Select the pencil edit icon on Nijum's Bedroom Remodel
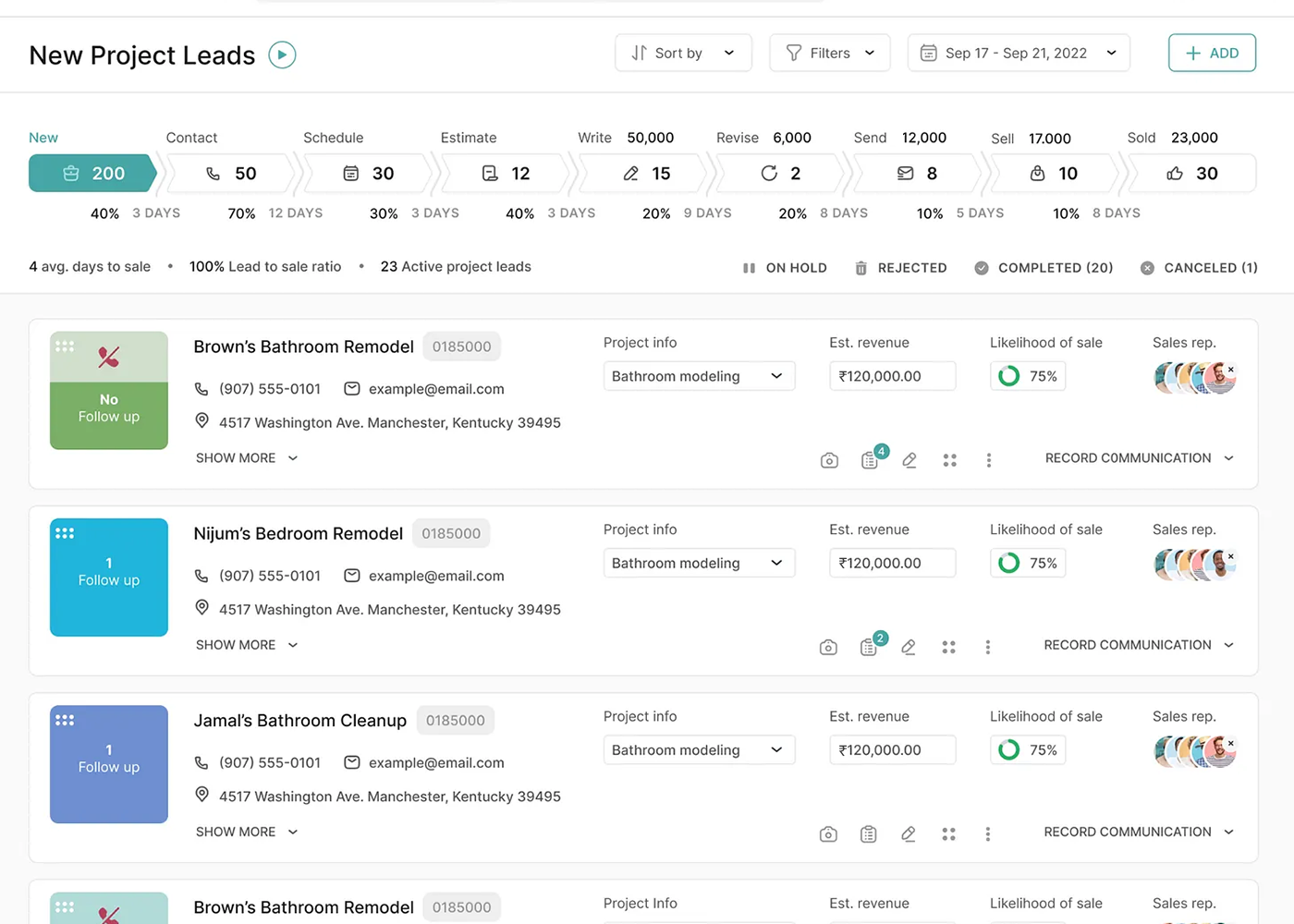Screen dimensions: 1294x924 908,647
